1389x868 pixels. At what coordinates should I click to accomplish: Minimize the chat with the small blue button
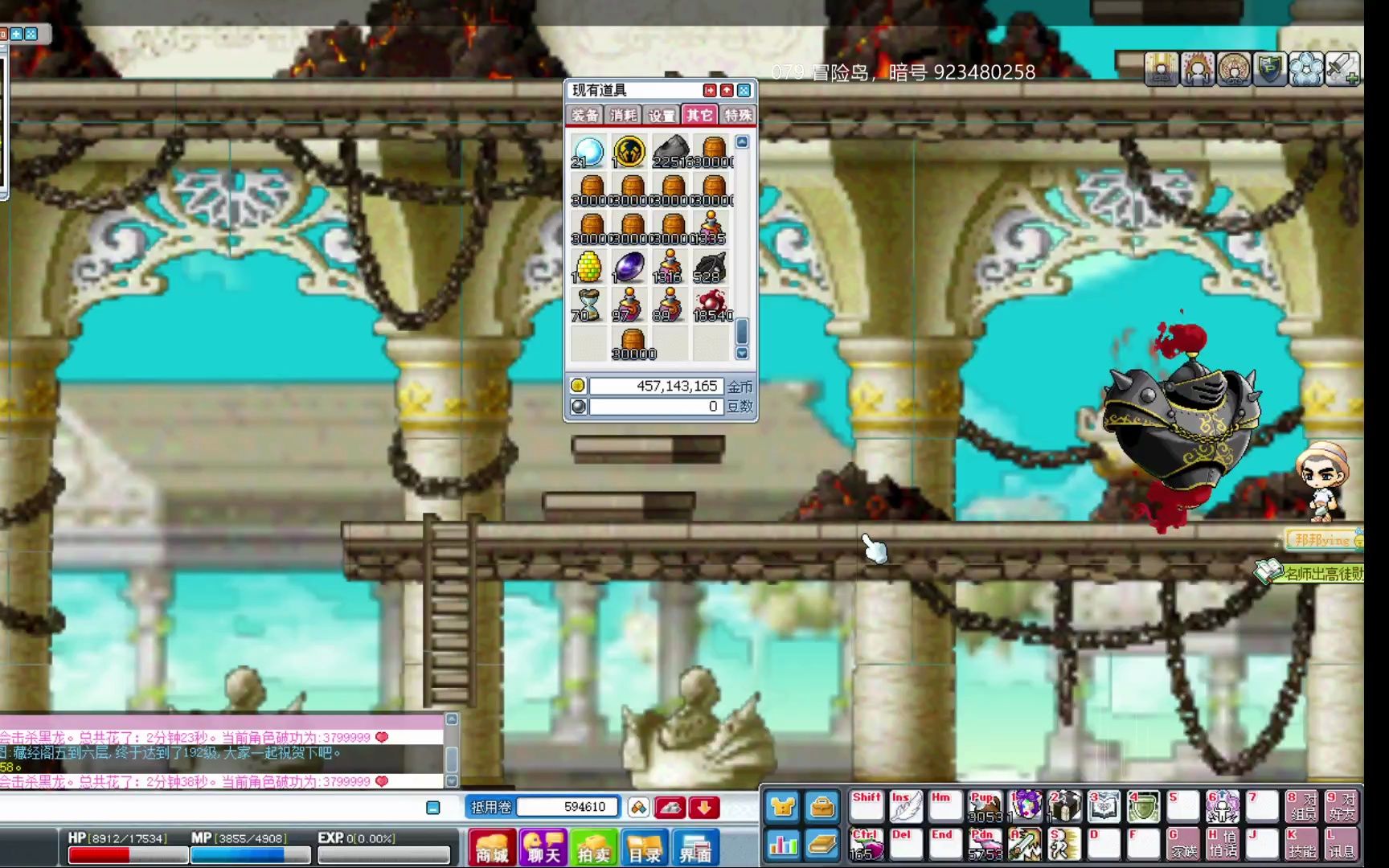pyautogui.click(x=433, y=807)
